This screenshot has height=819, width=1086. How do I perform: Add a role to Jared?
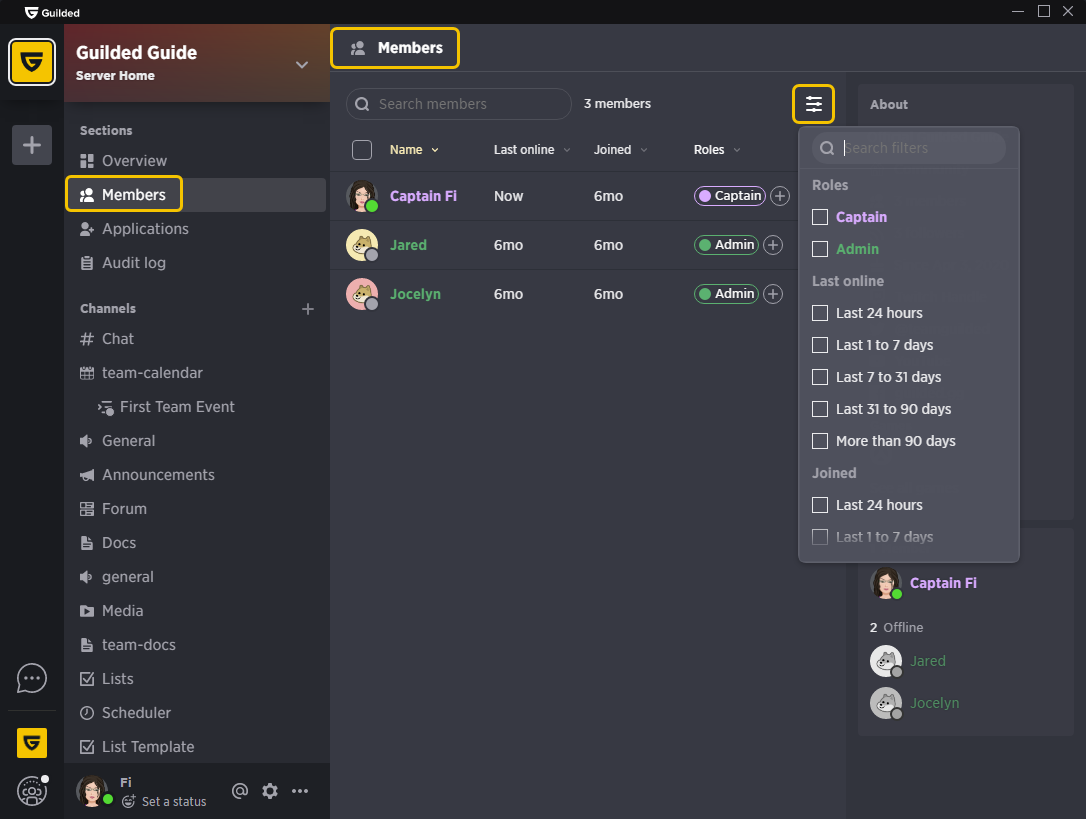[773, 245]
